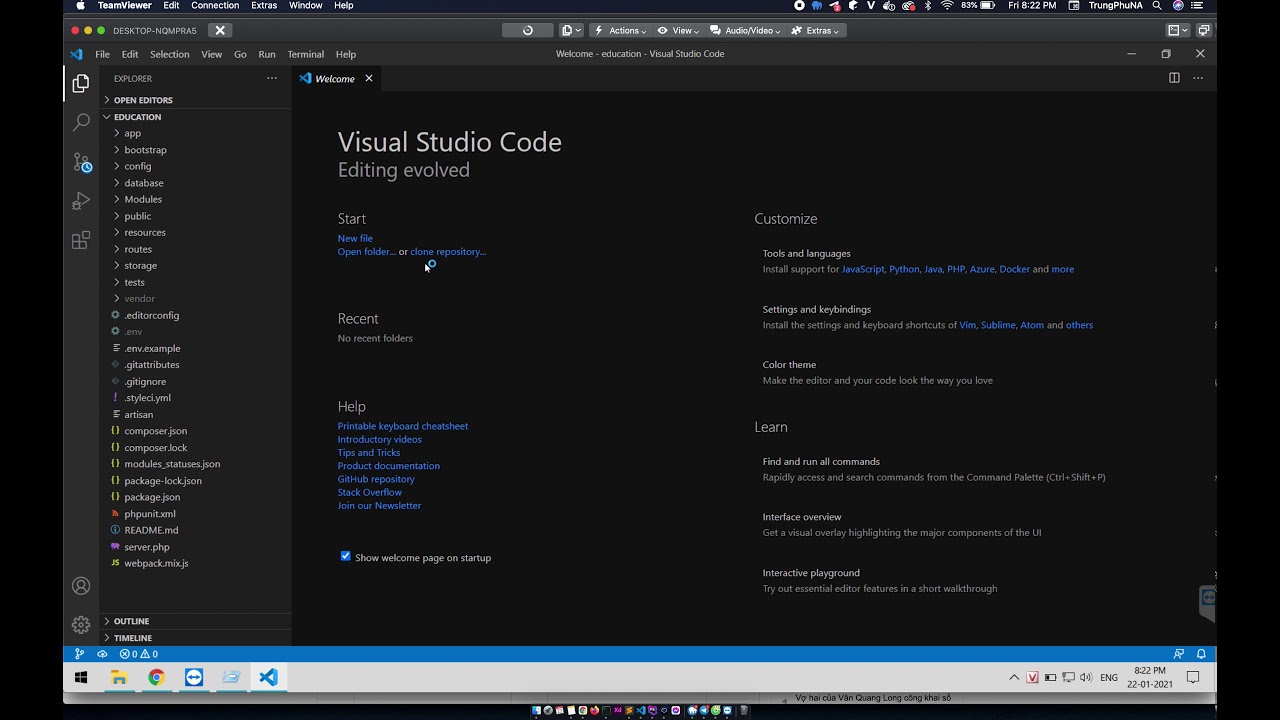Open the TeamViewer Audio/Video dropdown
The image size is (1280, 720).
[744, 30]
